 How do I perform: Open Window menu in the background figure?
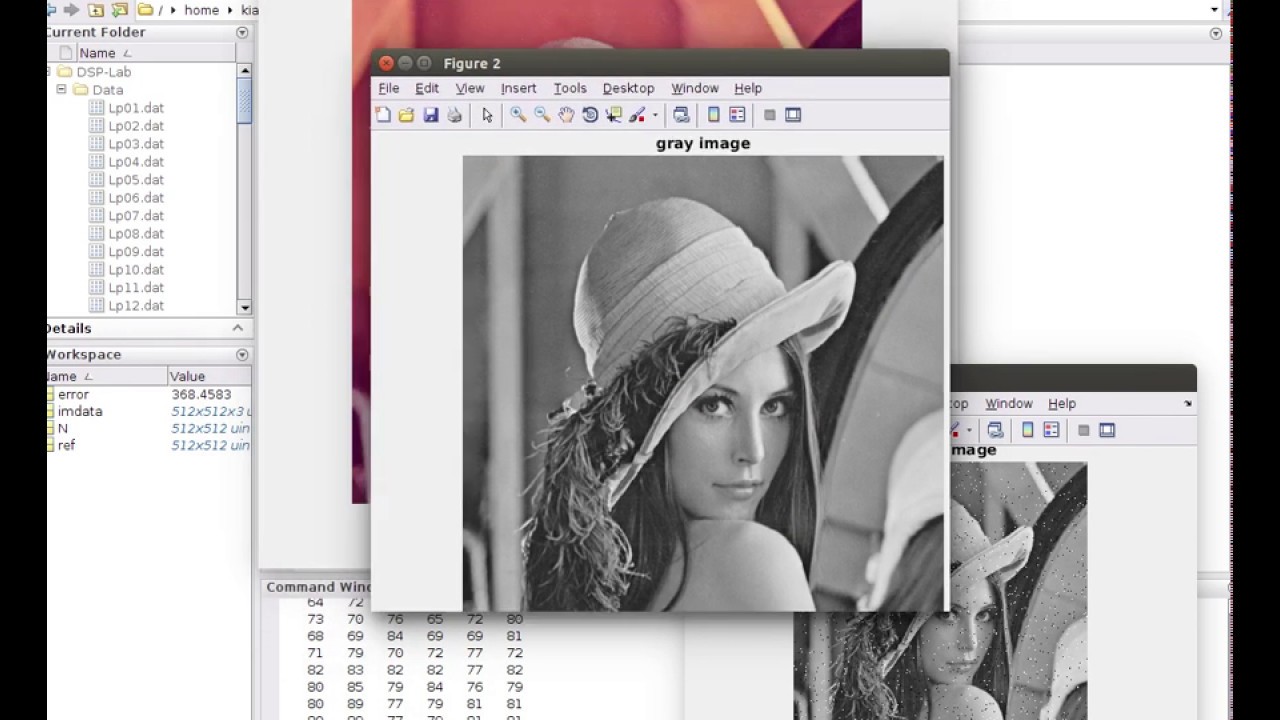(x=1009, y=403)
